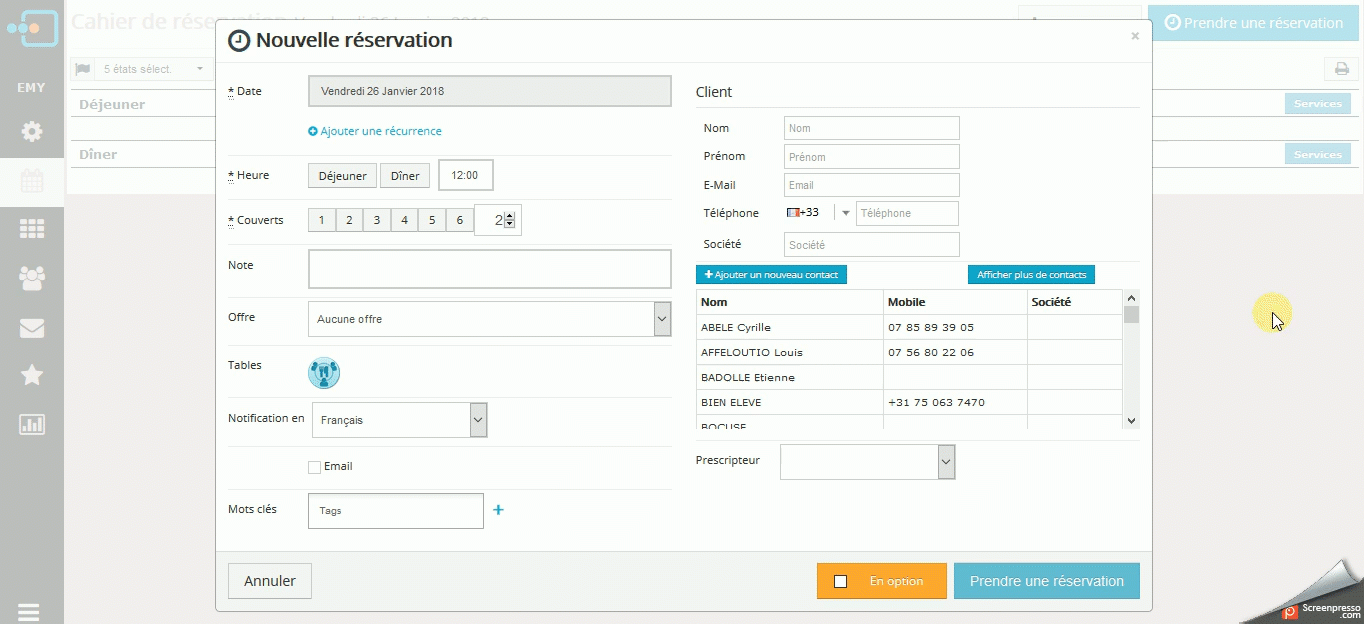Add a keyword with the plus icon
Viewport: 1364px width, 624px height.
(x=499, y=510)
